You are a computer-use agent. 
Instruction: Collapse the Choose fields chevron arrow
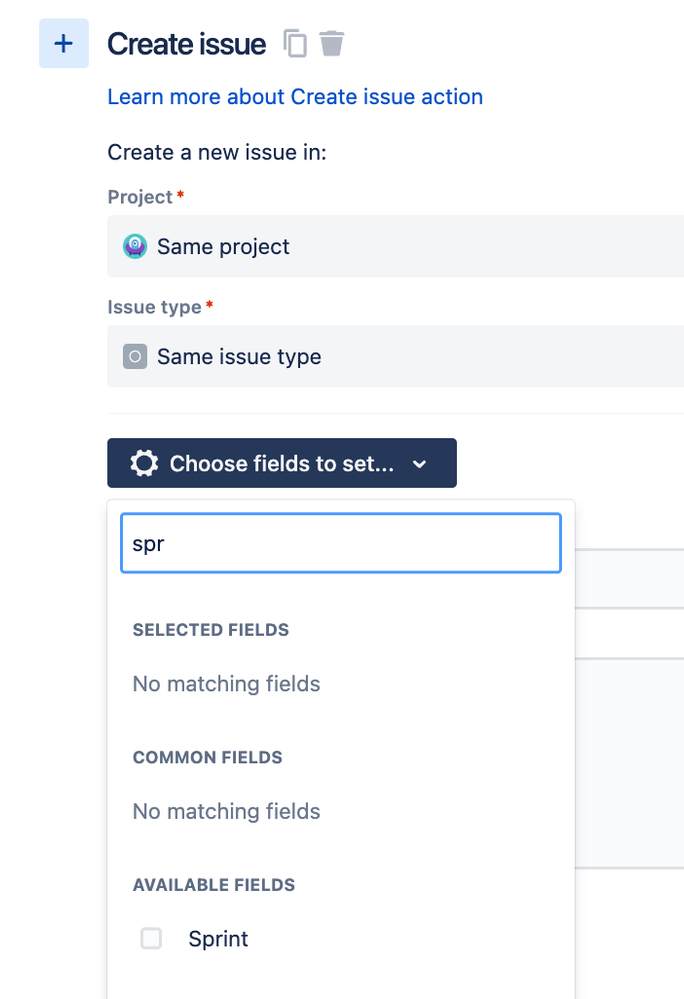(x=420, y=464)
